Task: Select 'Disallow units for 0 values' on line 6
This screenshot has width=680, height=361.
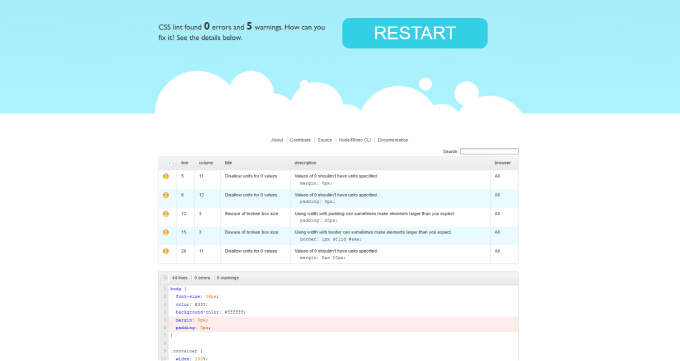Action: 251,195
